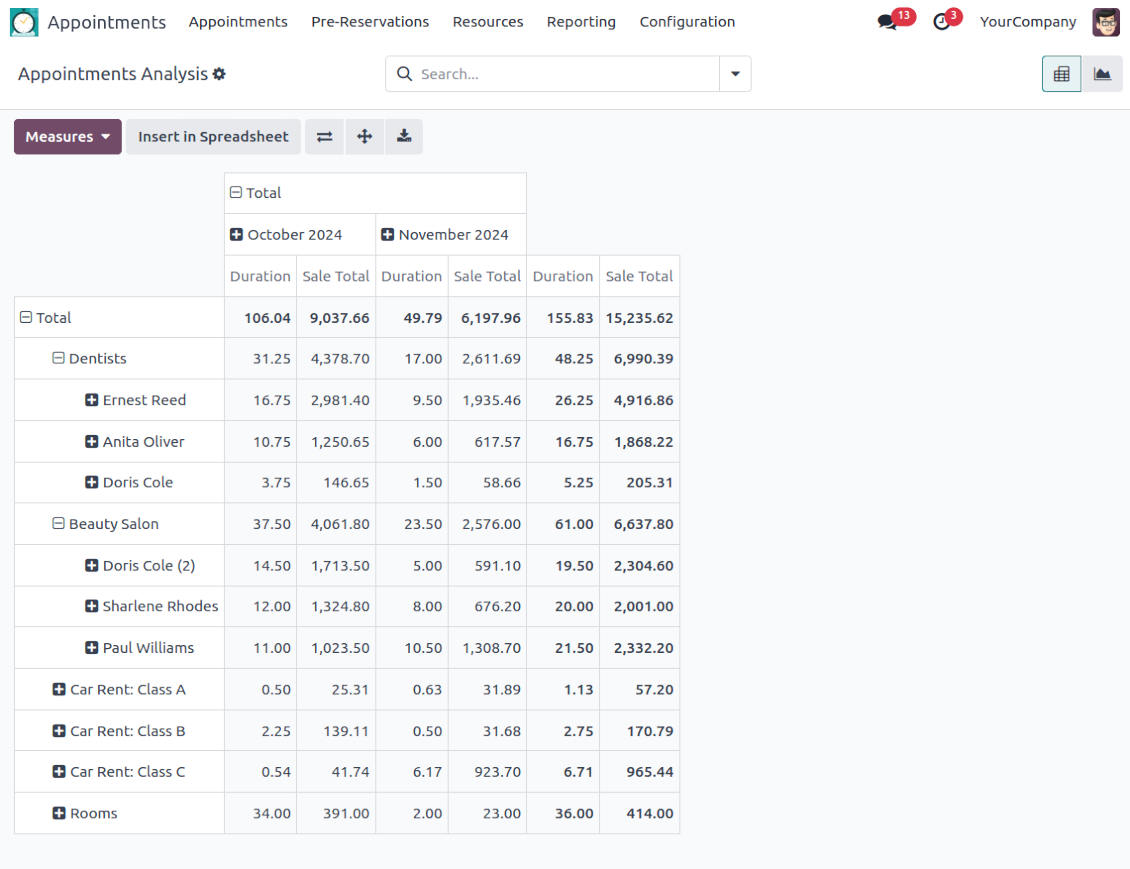The height and width of the screenshot is (869, 1130).
Task: Collapse the Dentists row group
Action: pos(58,358)
